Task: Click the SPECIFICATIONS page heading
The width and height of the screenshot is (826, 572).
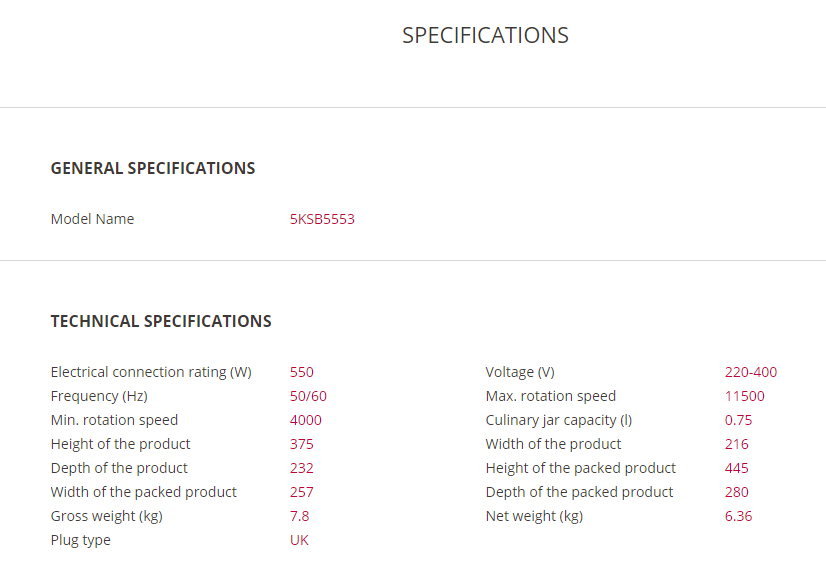Action: pyautogui.click(x=485, y=35)
